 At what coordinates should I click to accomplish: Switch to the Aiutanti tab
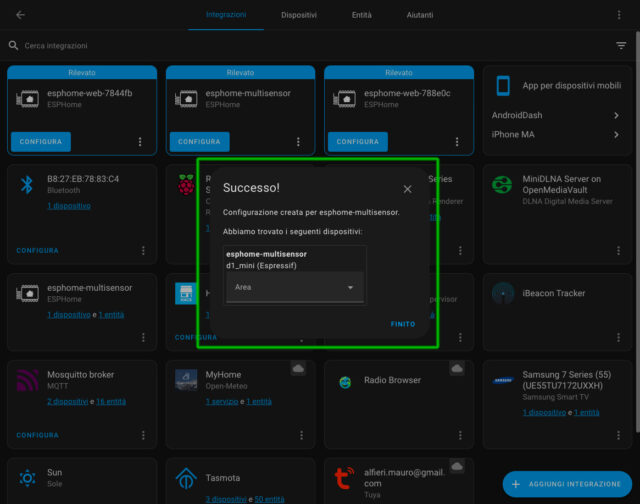point(420,16)
